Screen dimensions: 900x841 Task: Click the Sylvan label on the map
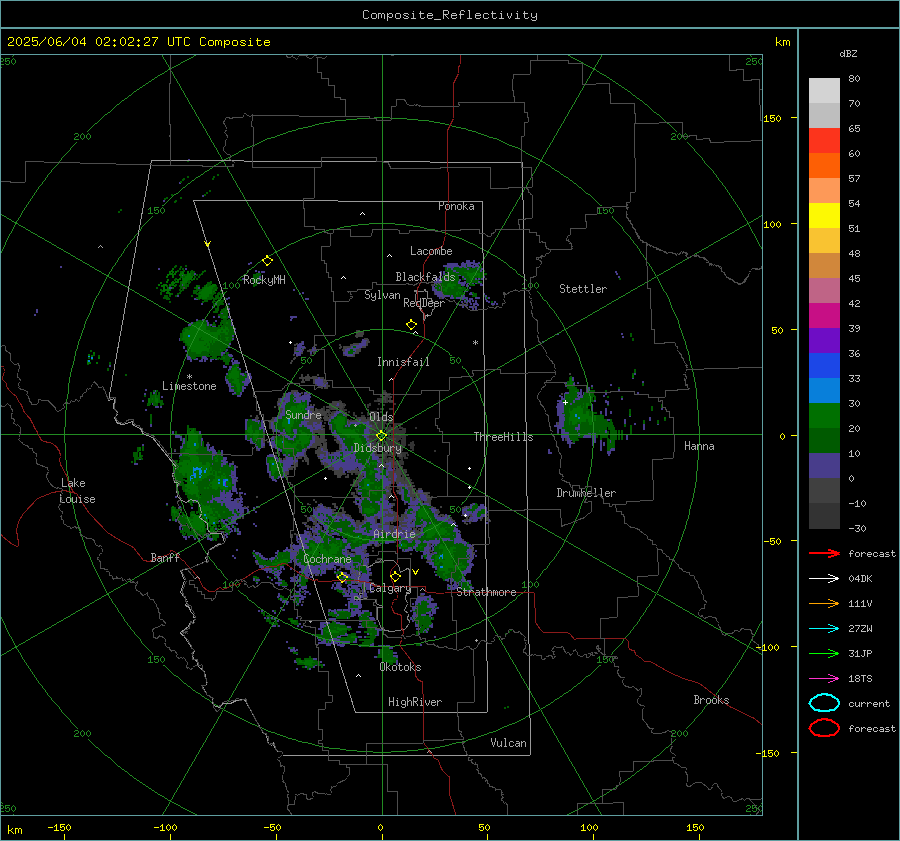[x=382, y=295]
